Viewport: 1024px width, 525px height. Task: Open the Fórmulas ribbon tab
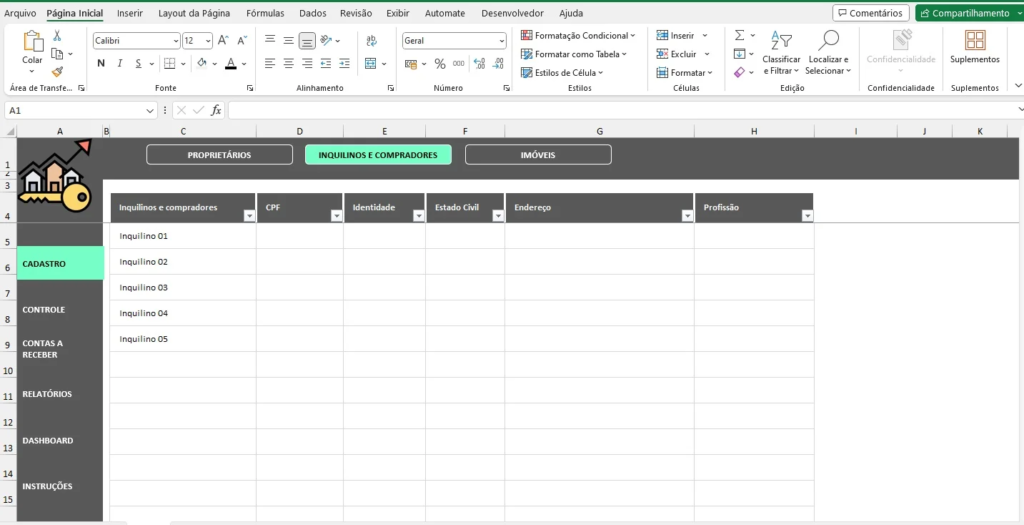tap(265, 13)
